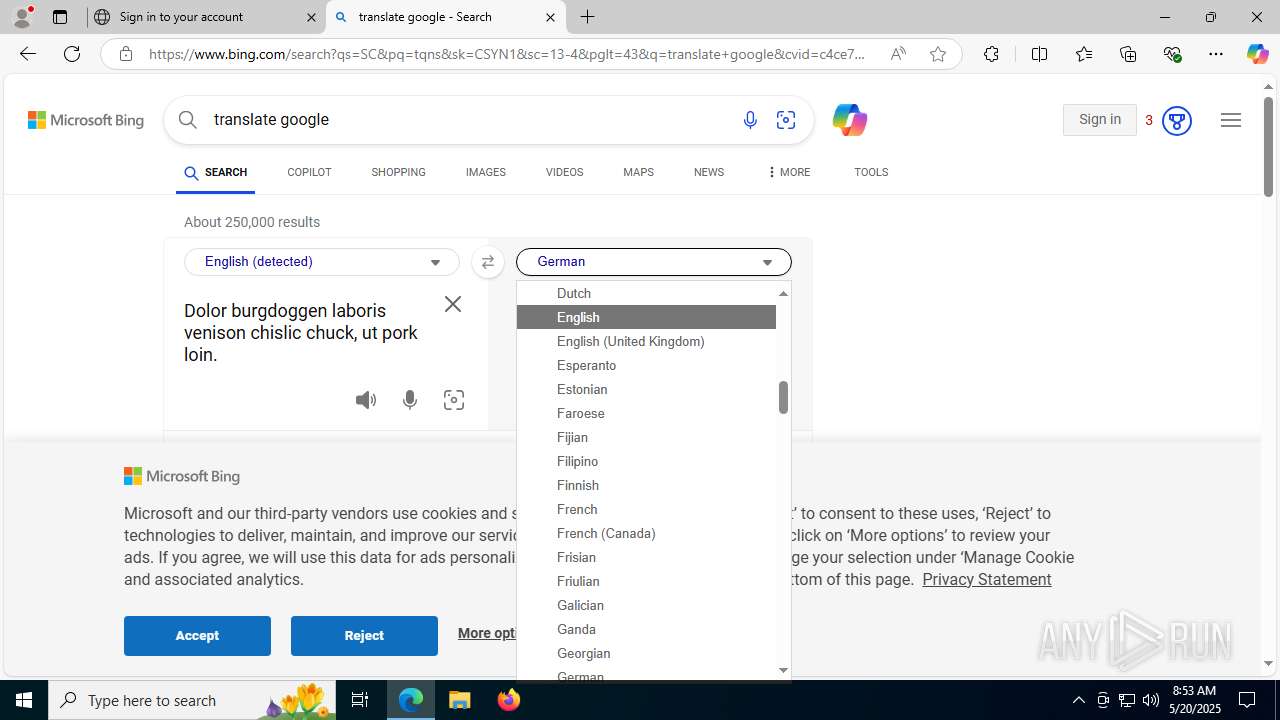Open visual search camera icon

786,120
